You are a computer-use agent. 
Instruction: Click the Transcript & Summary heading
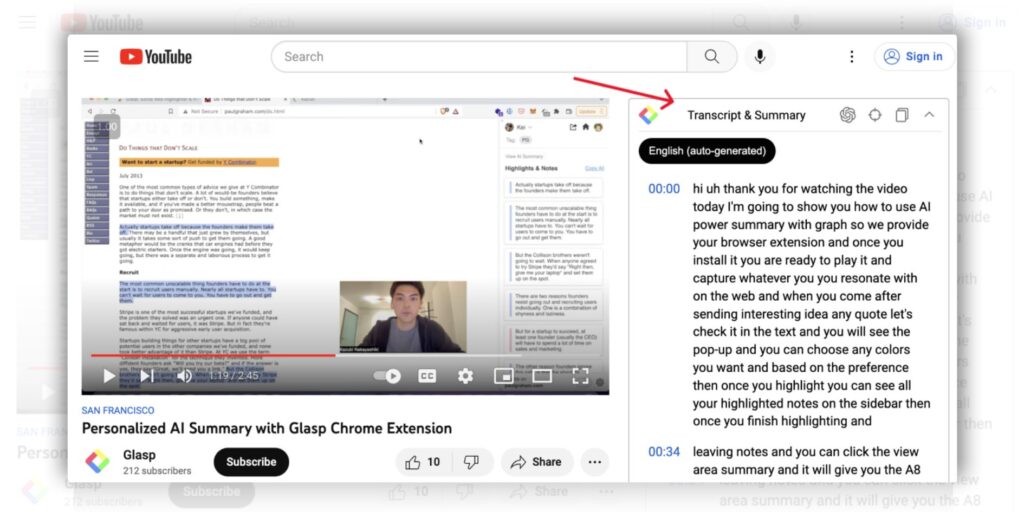point(746,115)
